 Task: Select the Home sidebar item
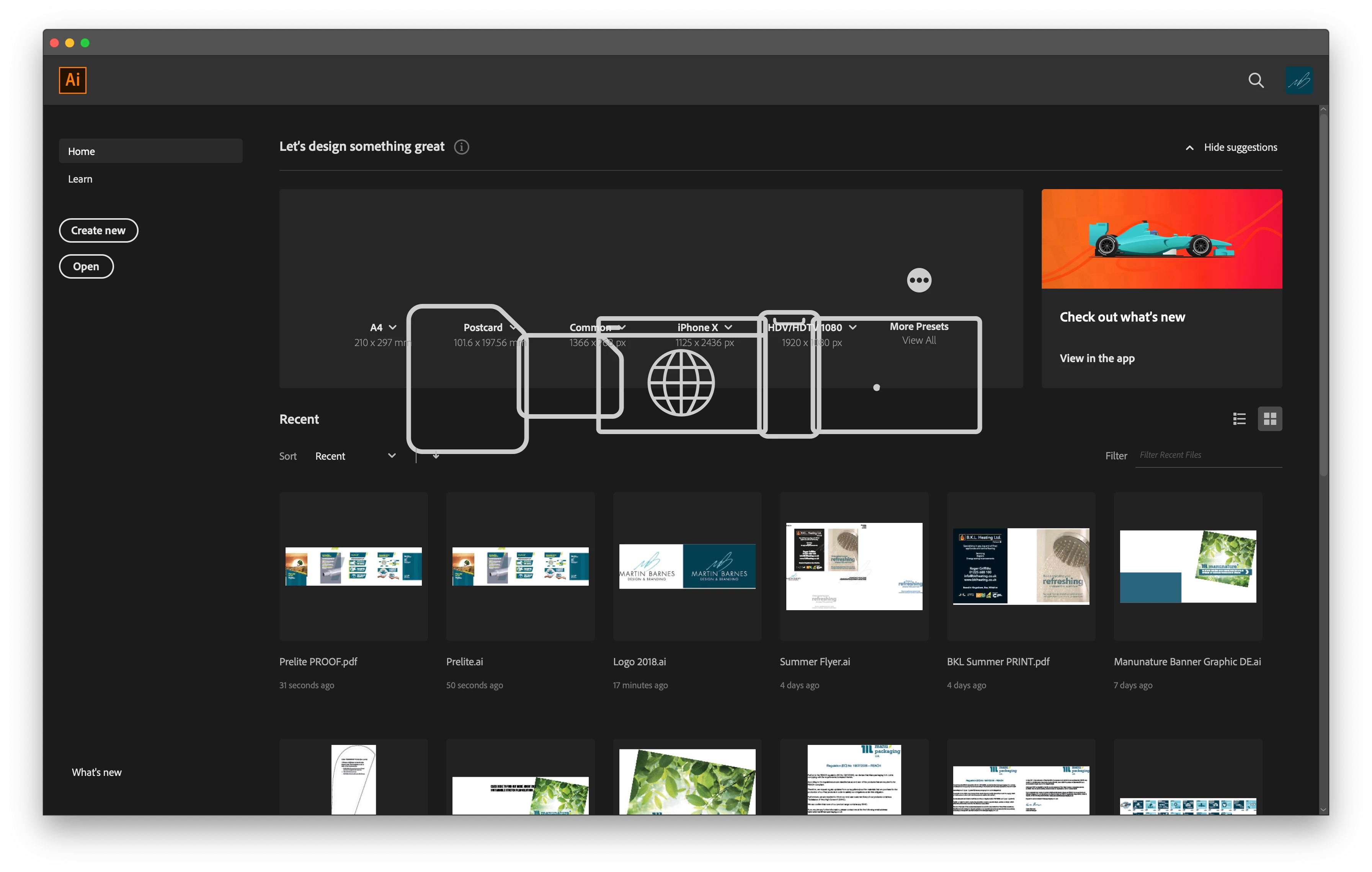pos(150,152)
